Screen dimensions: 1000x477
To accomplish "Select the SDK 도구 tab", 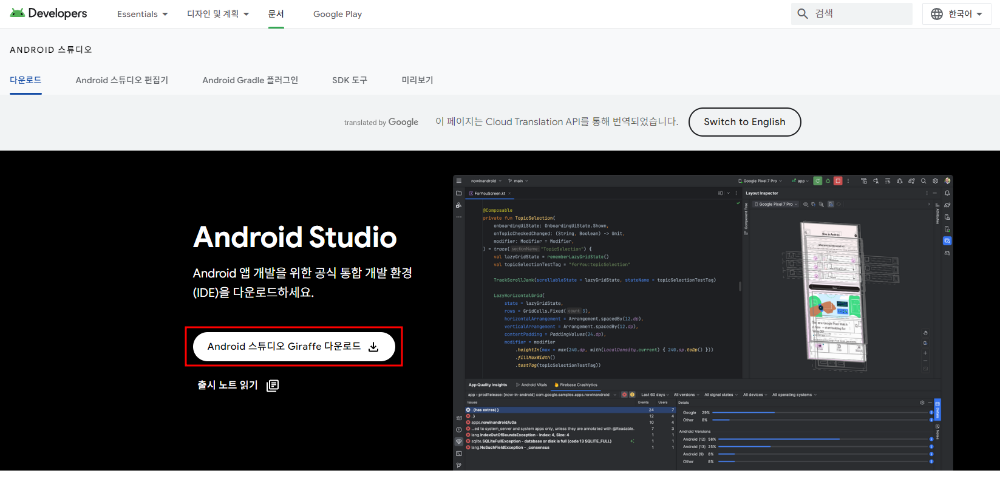I will click(349, 80).
